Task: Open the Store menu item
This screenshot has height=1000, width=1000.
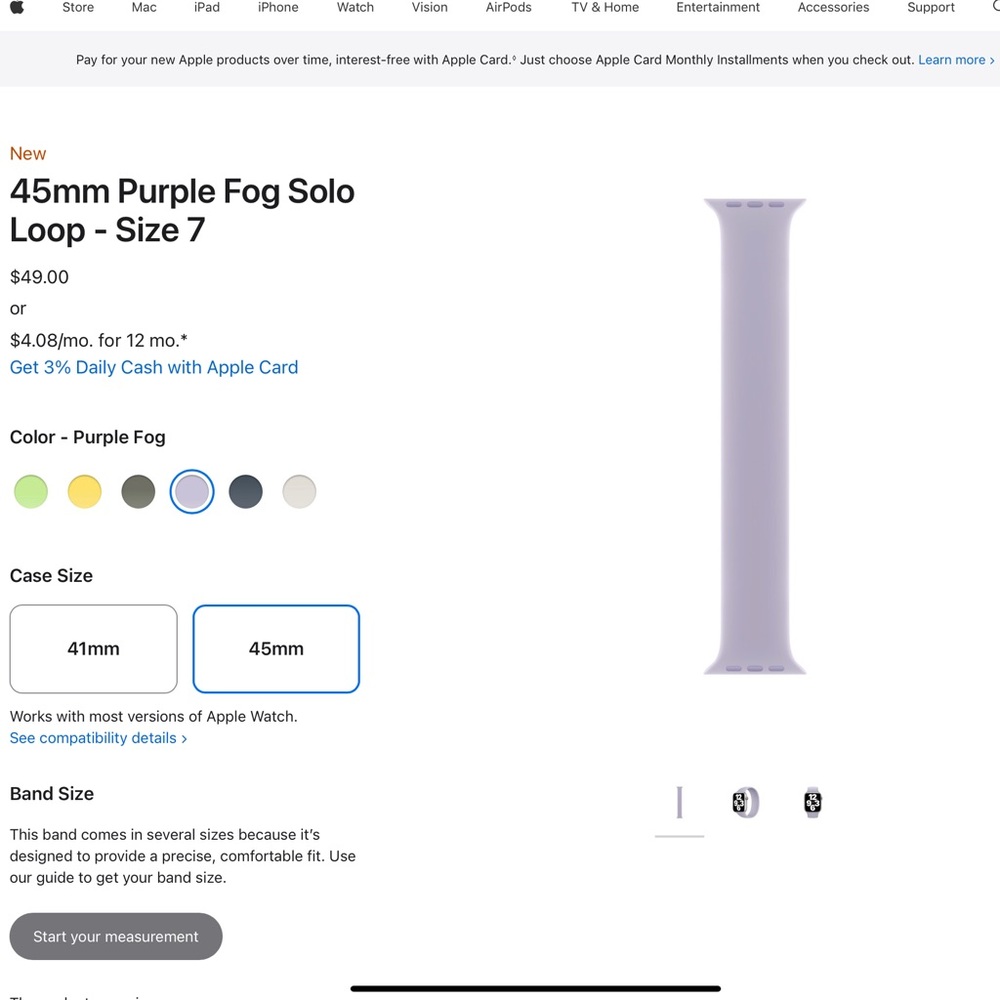Action: click(77, 7)
